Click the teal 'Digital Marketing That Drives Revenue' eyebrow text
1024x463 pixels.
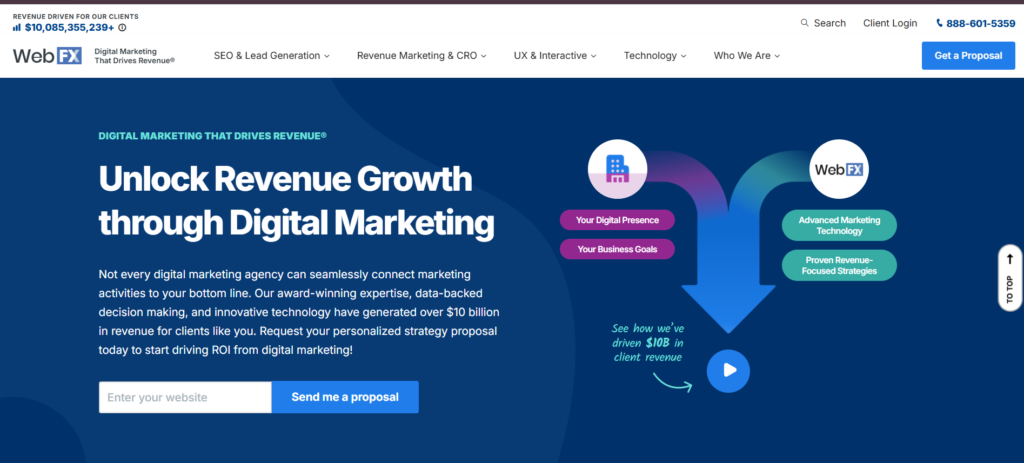pos(212,136)
